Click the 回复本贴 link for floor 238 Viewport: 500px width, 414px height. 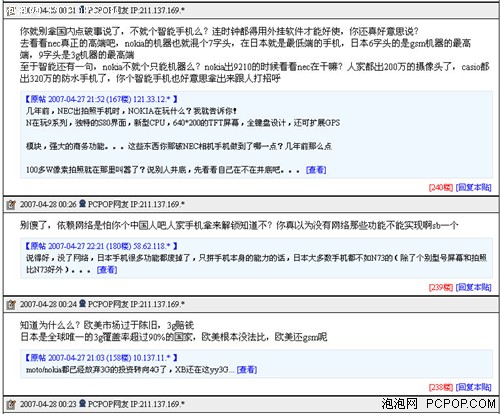(473, 387)
